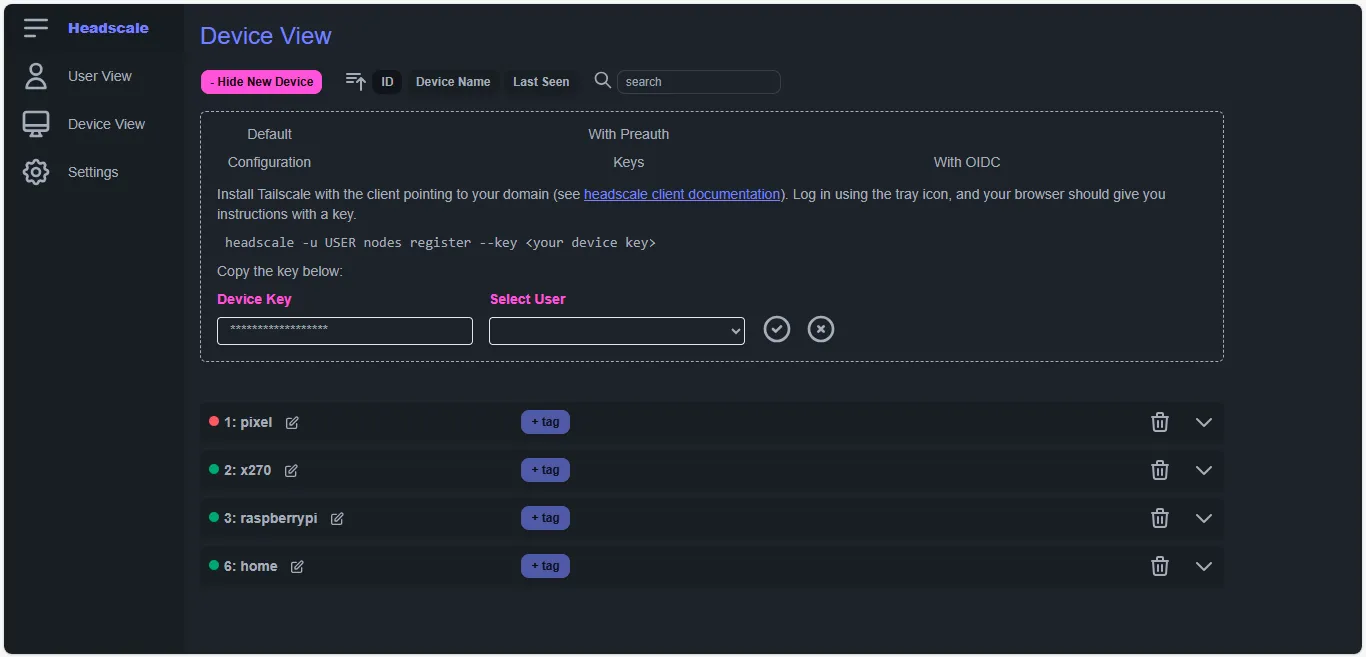Viewport: 1366px width, 657px height.
Task: Go to User View in the sidebar
Action: (99, 76)
